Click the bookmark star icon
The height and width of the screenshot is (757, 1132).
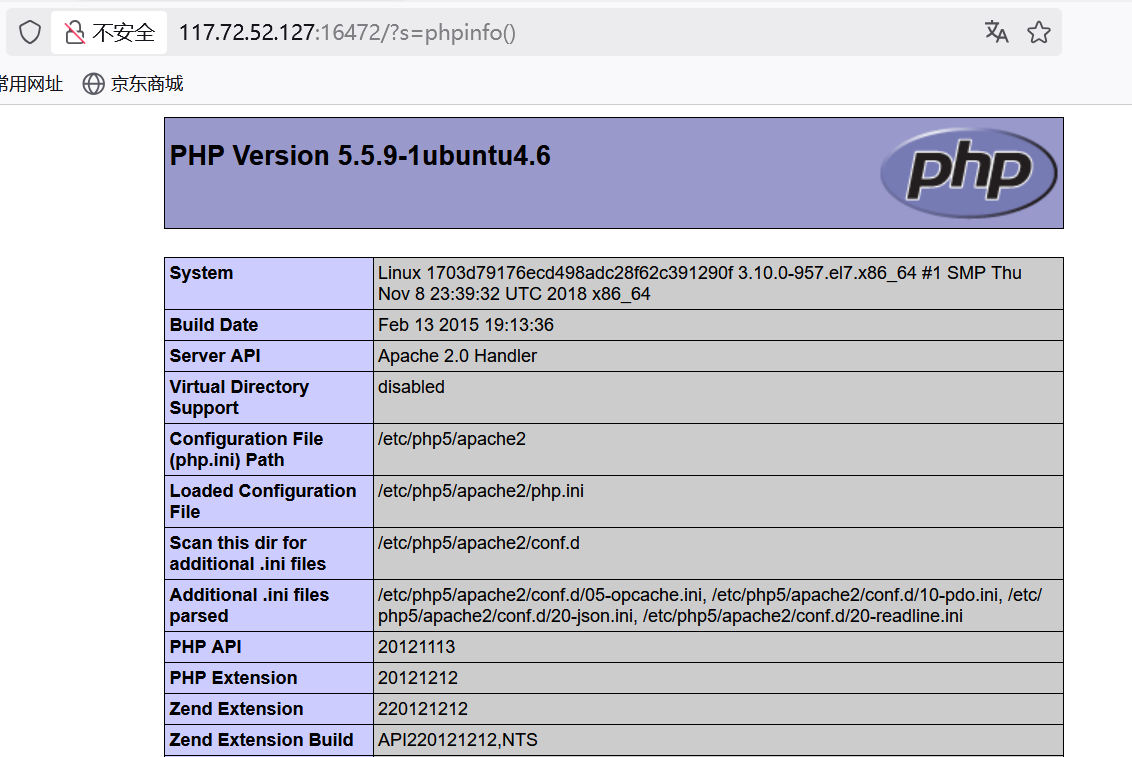coord(1038,31)
